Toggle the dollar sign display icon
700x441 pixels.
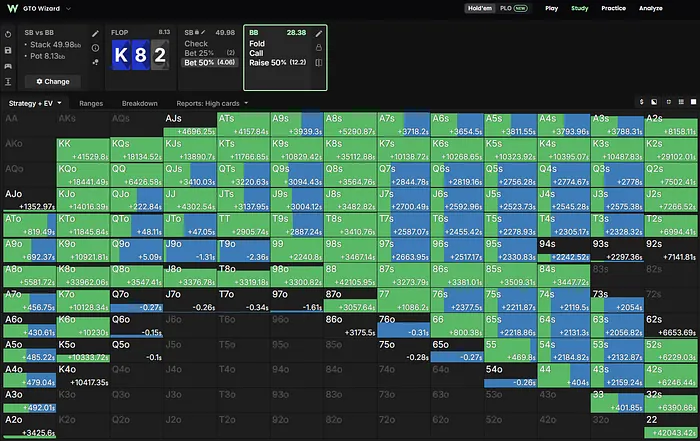(642, 102)
